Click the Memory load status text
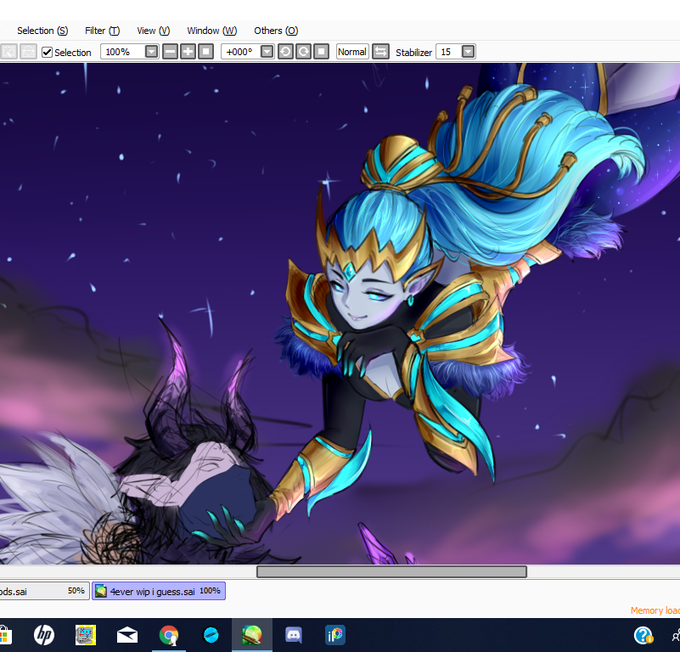This screenshot has width=680, height=652. click(655, 611)
